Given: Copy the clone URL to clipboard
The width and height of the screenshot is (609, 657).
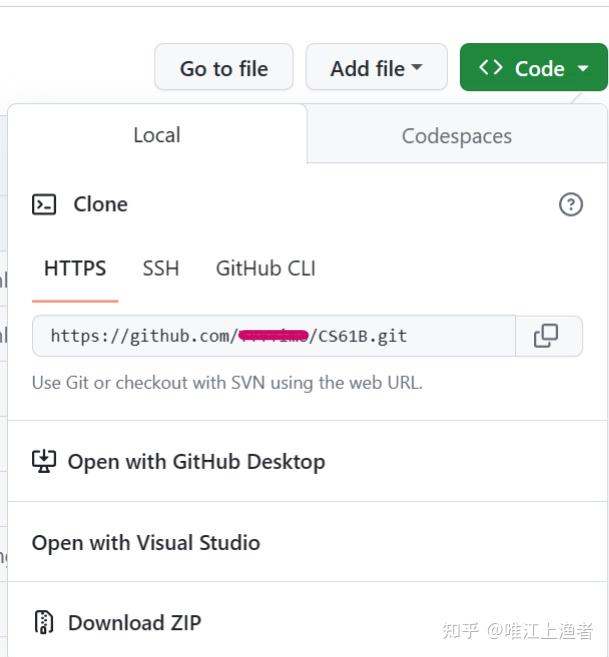Looking at the screenshot, I should 546,336.
